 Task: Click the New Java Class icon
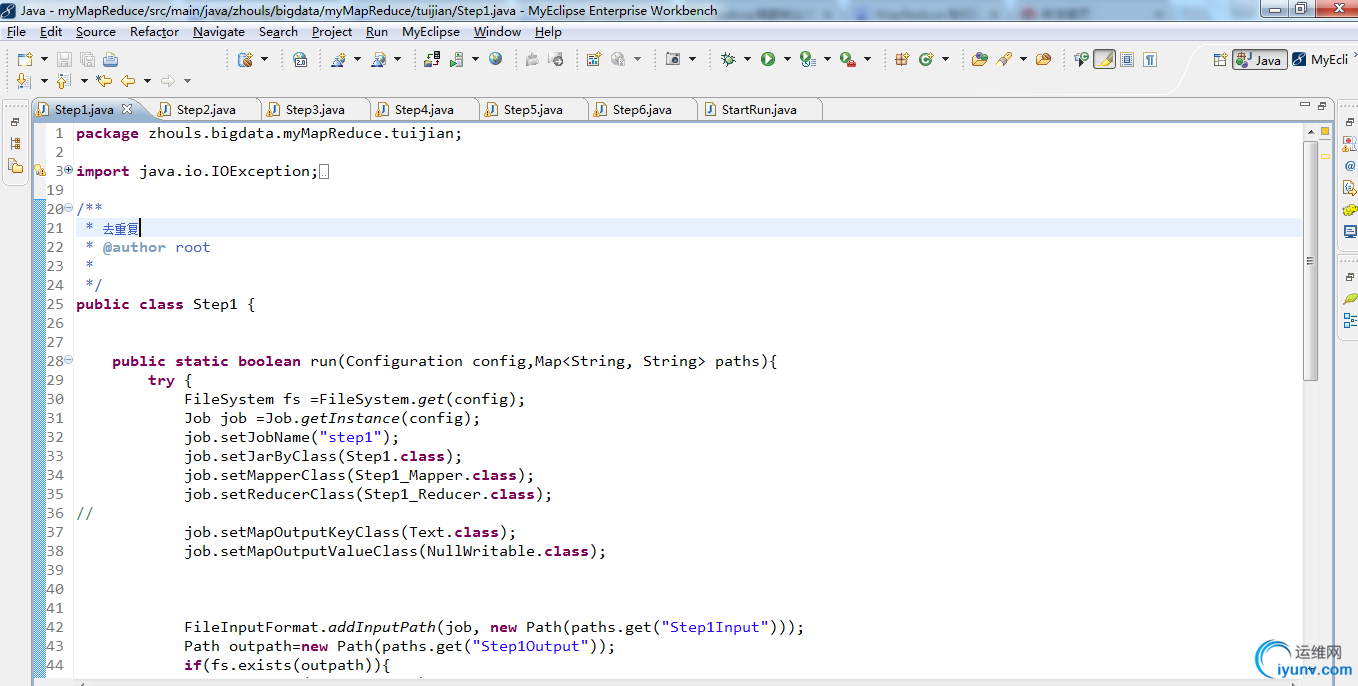(x=926, y=59)
